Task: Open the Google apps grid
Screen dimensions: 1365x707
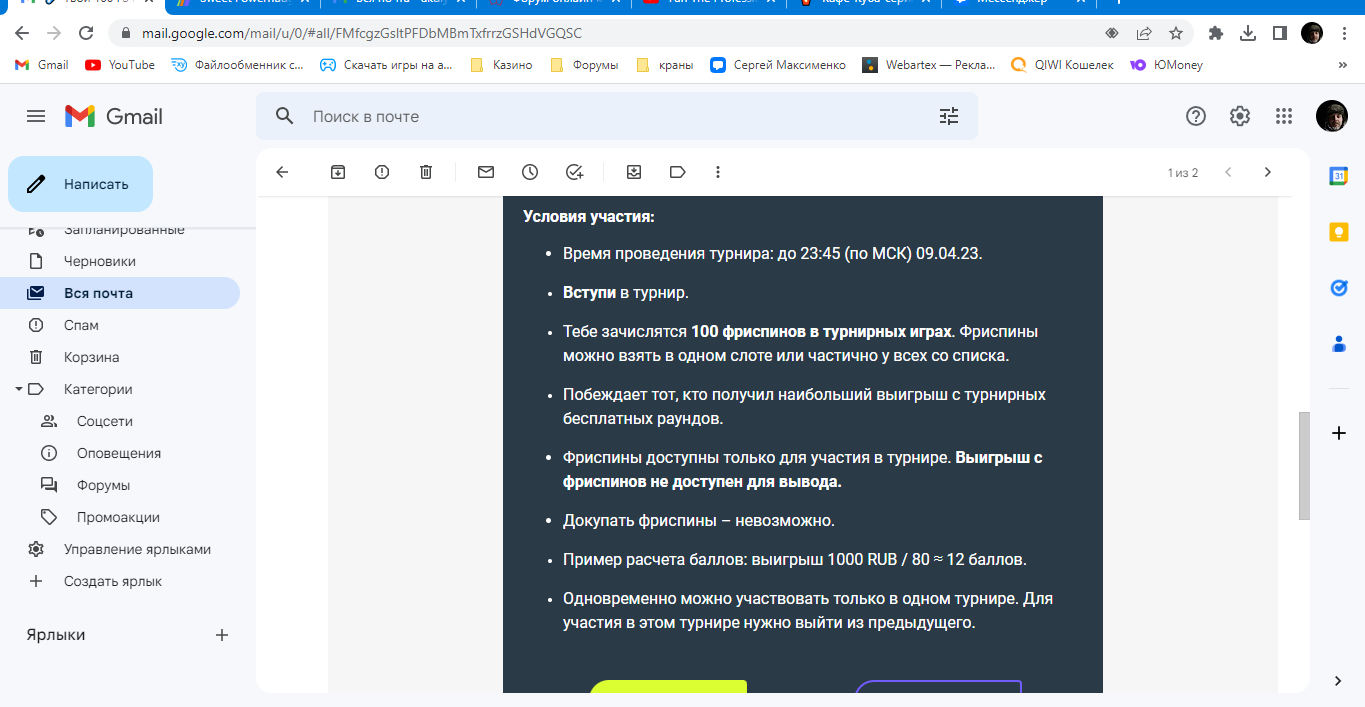Action: coord(1284,116)
